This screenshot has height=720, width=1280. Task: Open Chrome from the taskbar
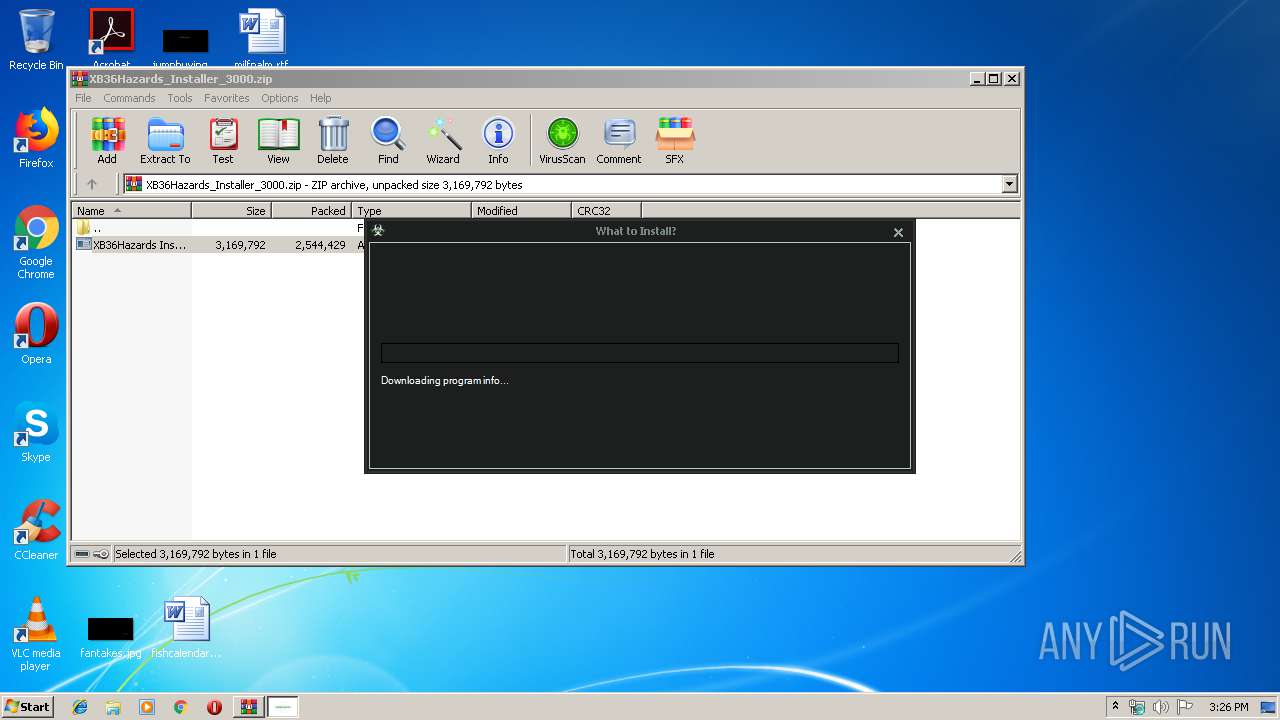(180, 707)
